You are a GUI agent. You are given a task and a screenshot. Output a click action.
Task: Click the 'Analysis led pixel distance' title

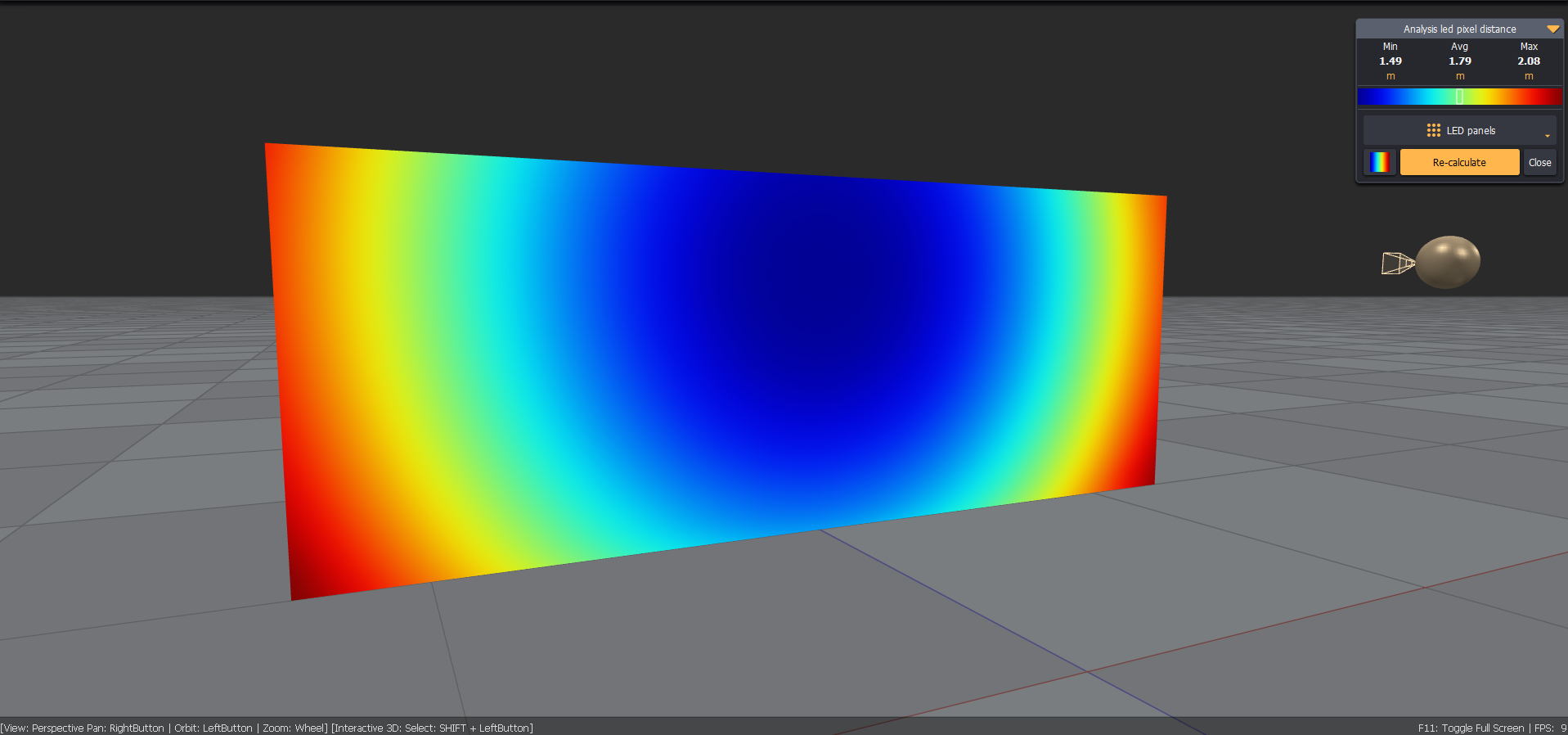point(1459,29)
